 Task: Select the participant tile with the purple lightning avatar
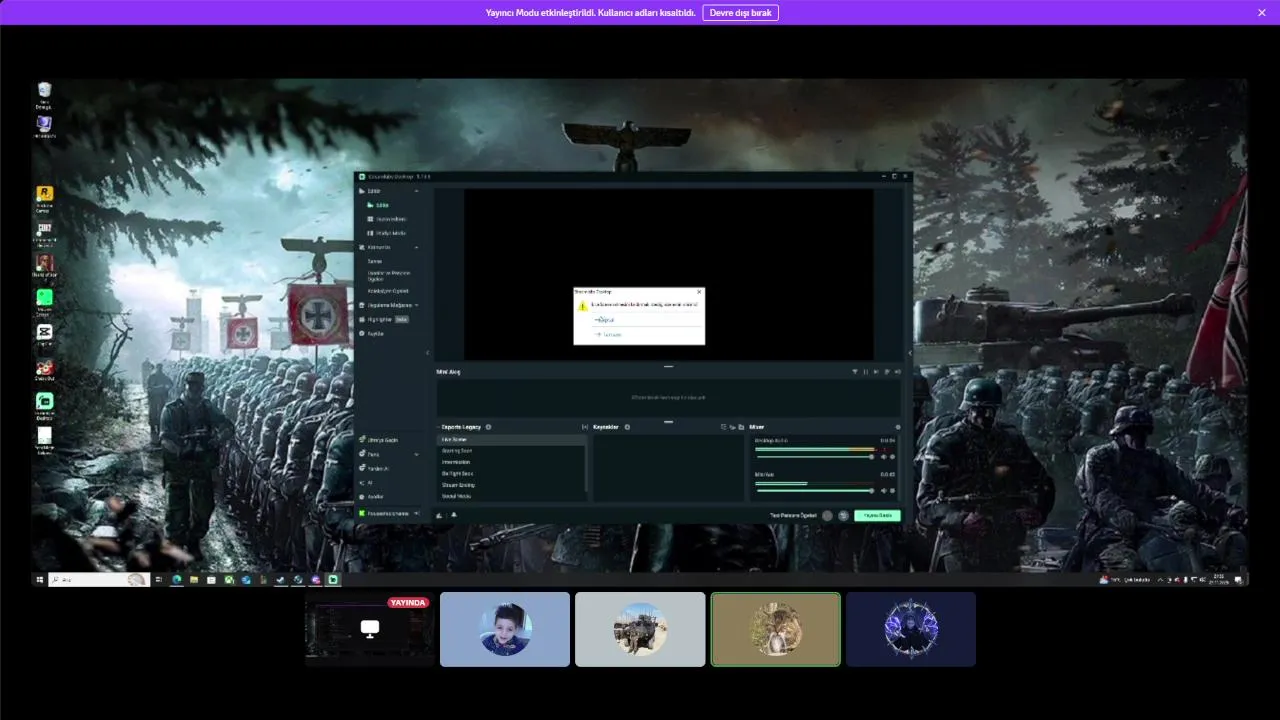[x=911, y=629]
